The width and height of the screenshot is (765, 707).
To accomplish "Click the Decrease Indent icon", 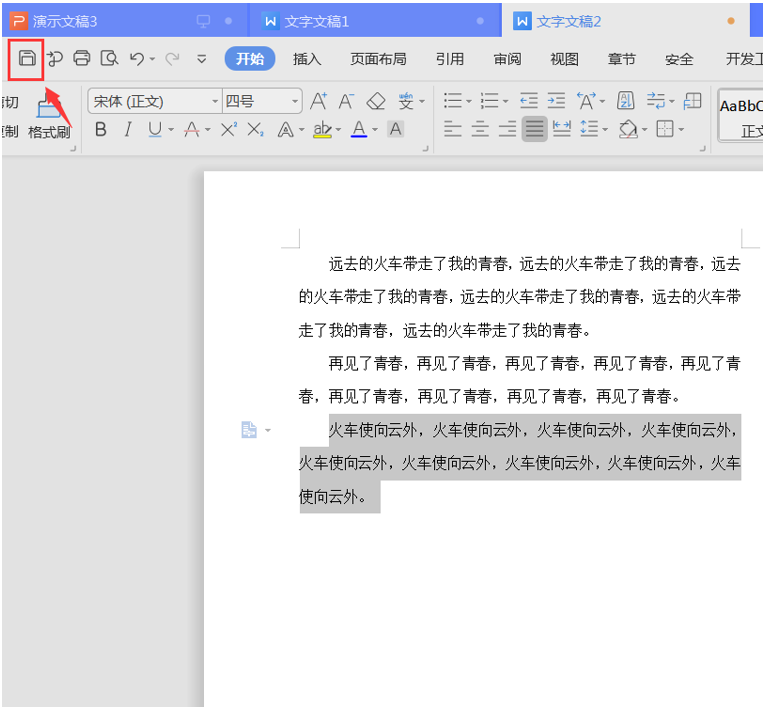I will (x=529, y=101).
